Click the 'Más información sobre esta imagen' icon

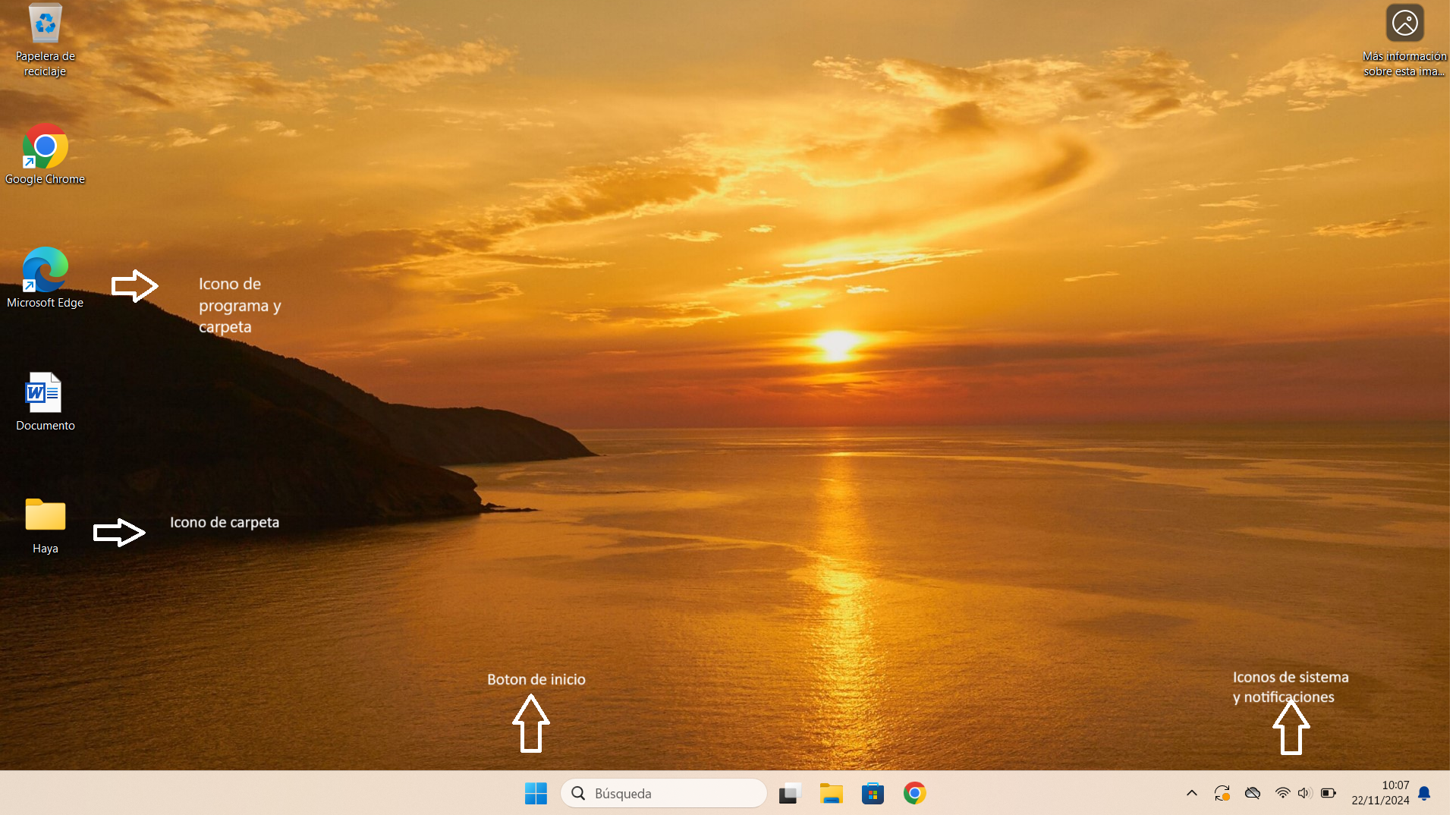[x=1404, y=24]
